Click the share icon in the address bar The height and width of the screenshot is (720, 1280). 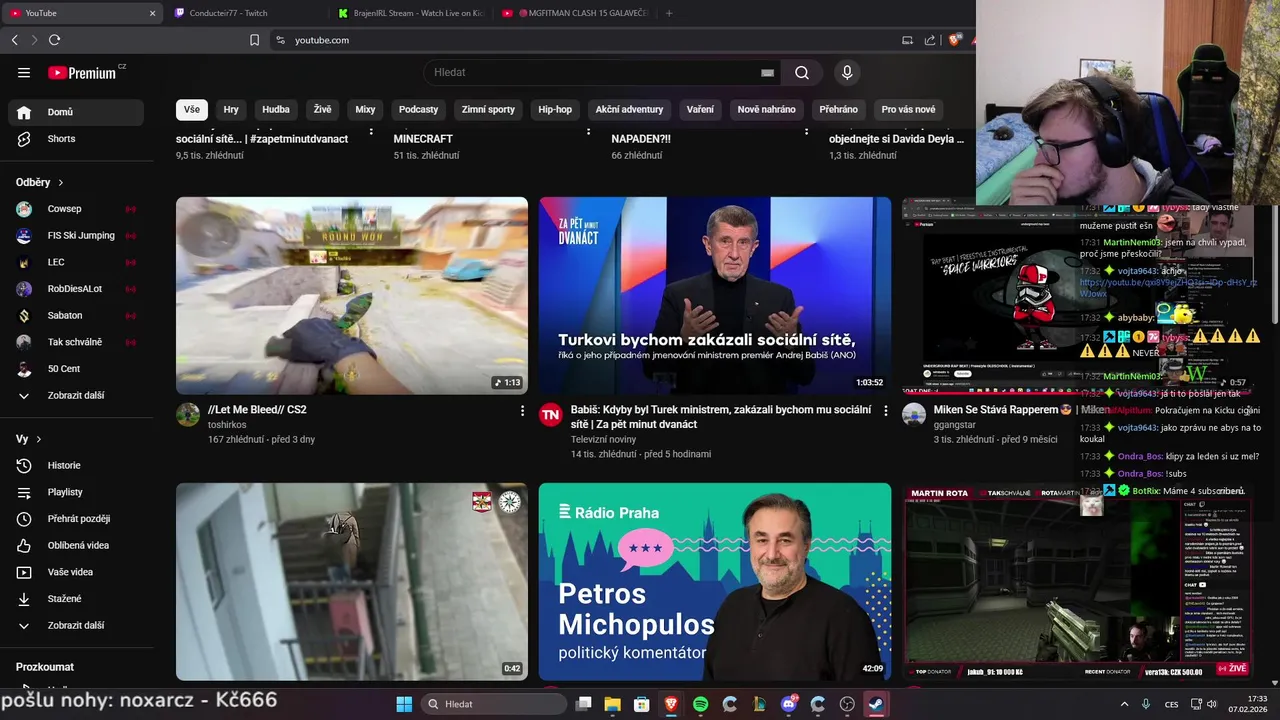[x=930, y=40]
